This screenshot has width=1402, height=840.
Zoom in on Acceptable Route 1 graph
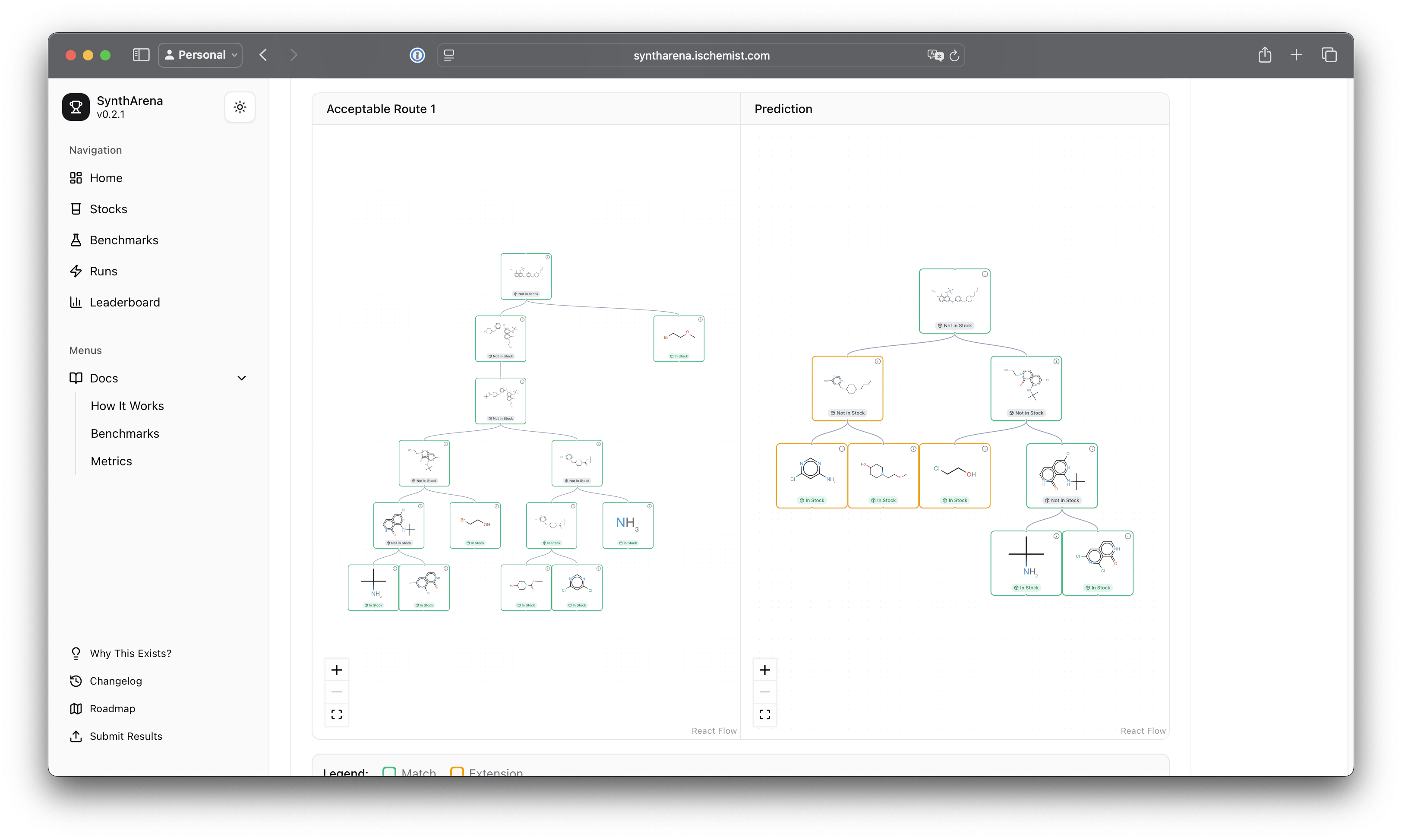pyautogui.click(x=337, y=670)
